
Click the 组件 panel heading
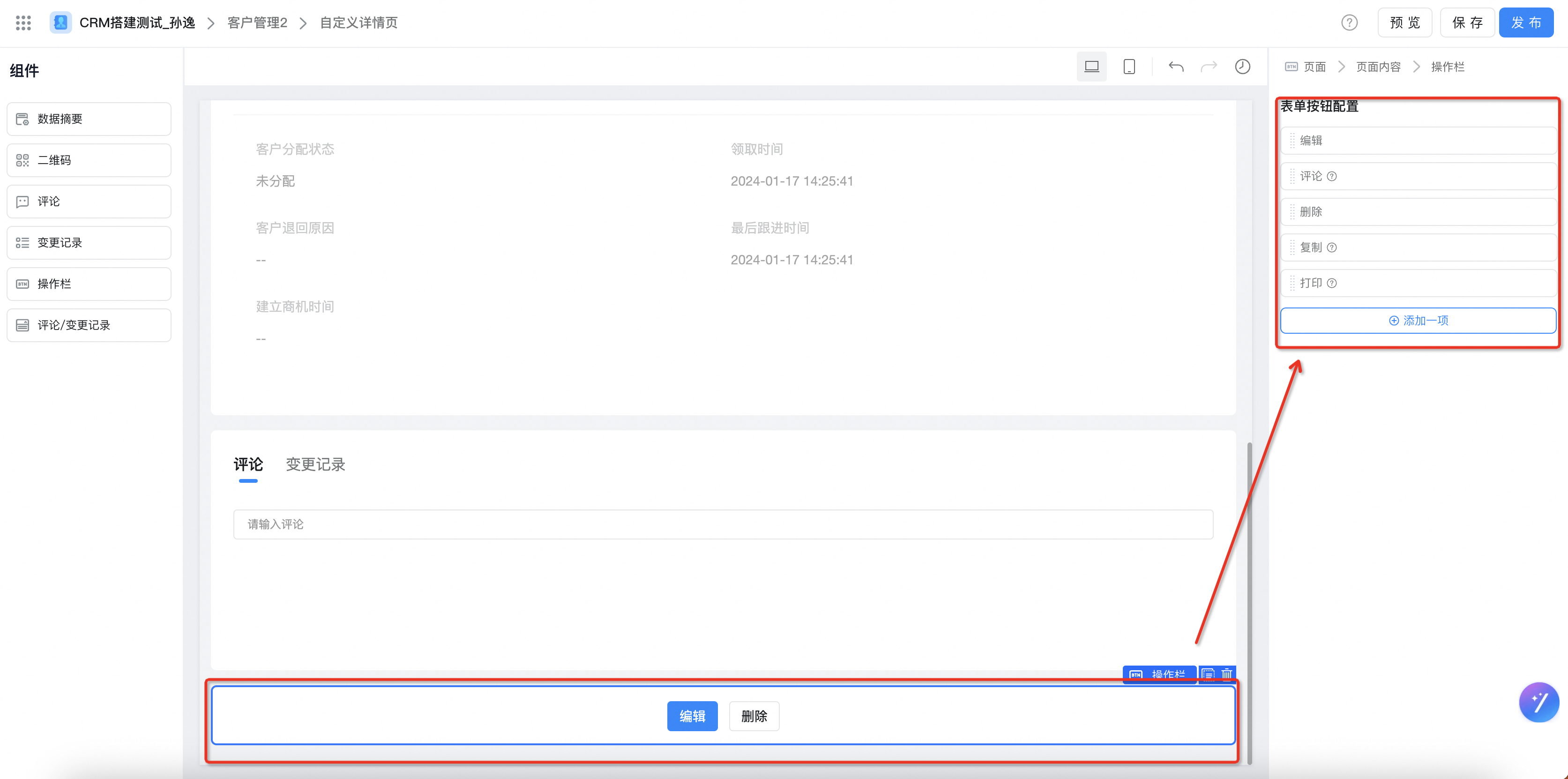point(24,71)
